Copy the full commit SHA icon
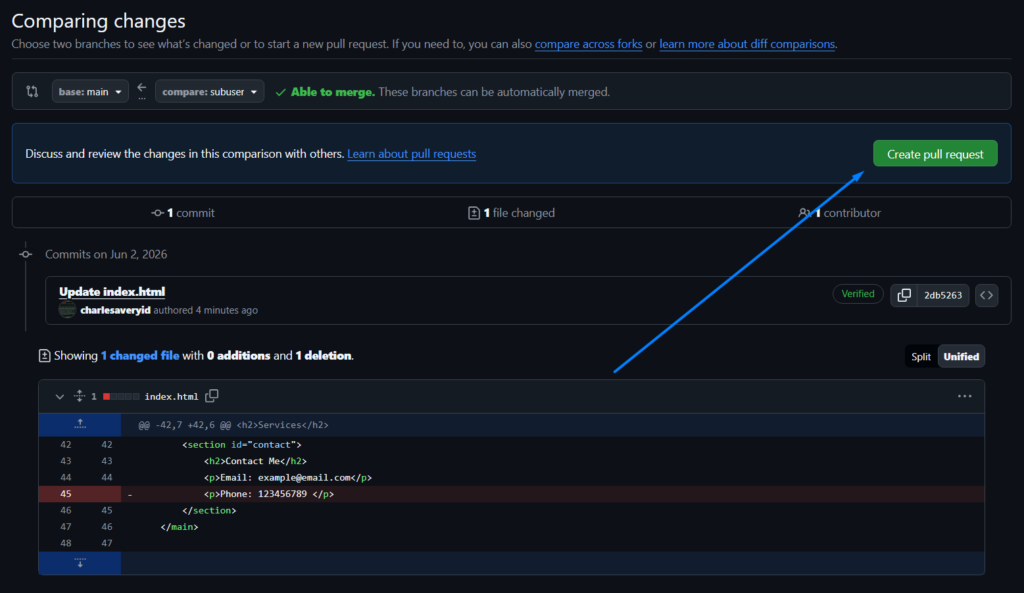This screenshot has width=1024, height=593. coord(904,295)
